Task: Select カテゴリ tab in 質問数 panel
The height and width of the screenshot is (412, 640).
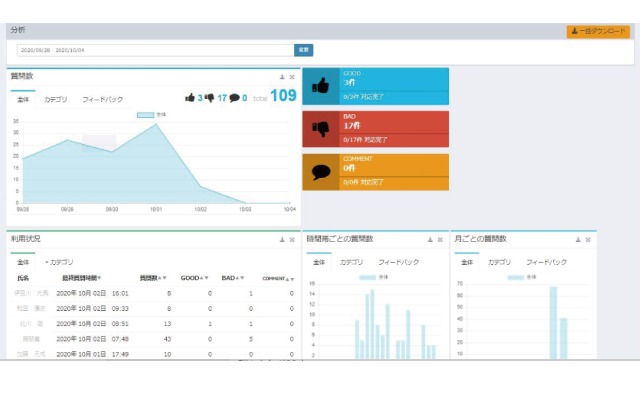Action: 56,99
